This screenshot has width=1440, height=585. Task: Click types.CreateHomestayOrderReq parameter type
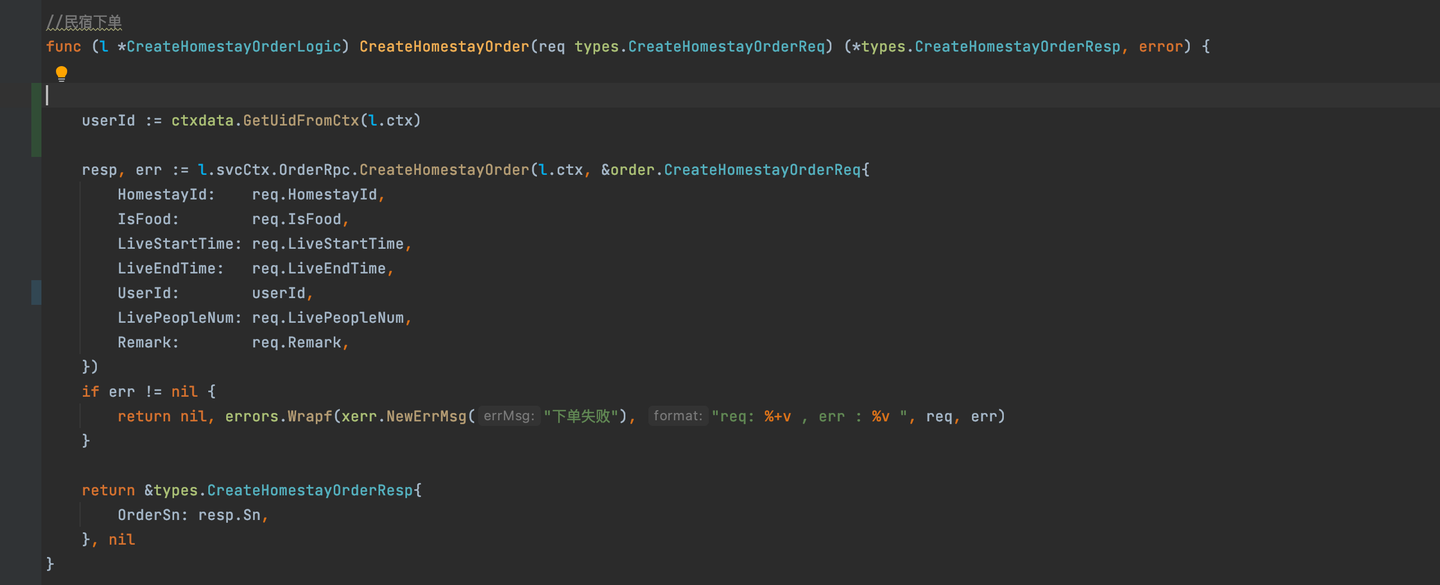[700, 46]
